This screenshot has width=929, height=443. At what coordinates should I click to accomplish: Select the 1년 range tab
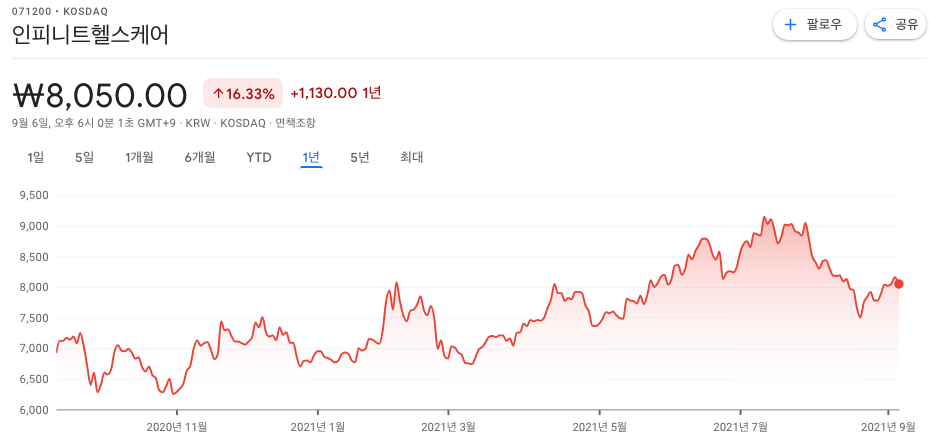pyautogui.click(x=311, y=158)
